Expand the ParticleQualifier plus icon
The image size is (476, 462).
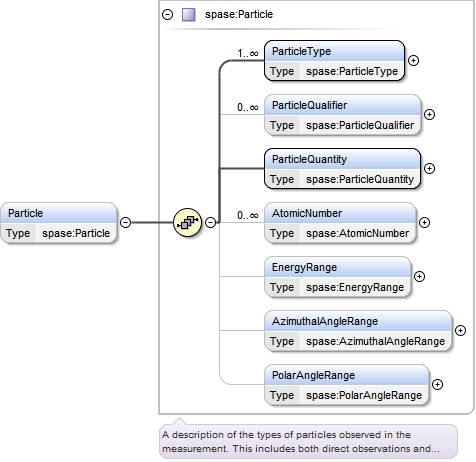coord(429,115)
